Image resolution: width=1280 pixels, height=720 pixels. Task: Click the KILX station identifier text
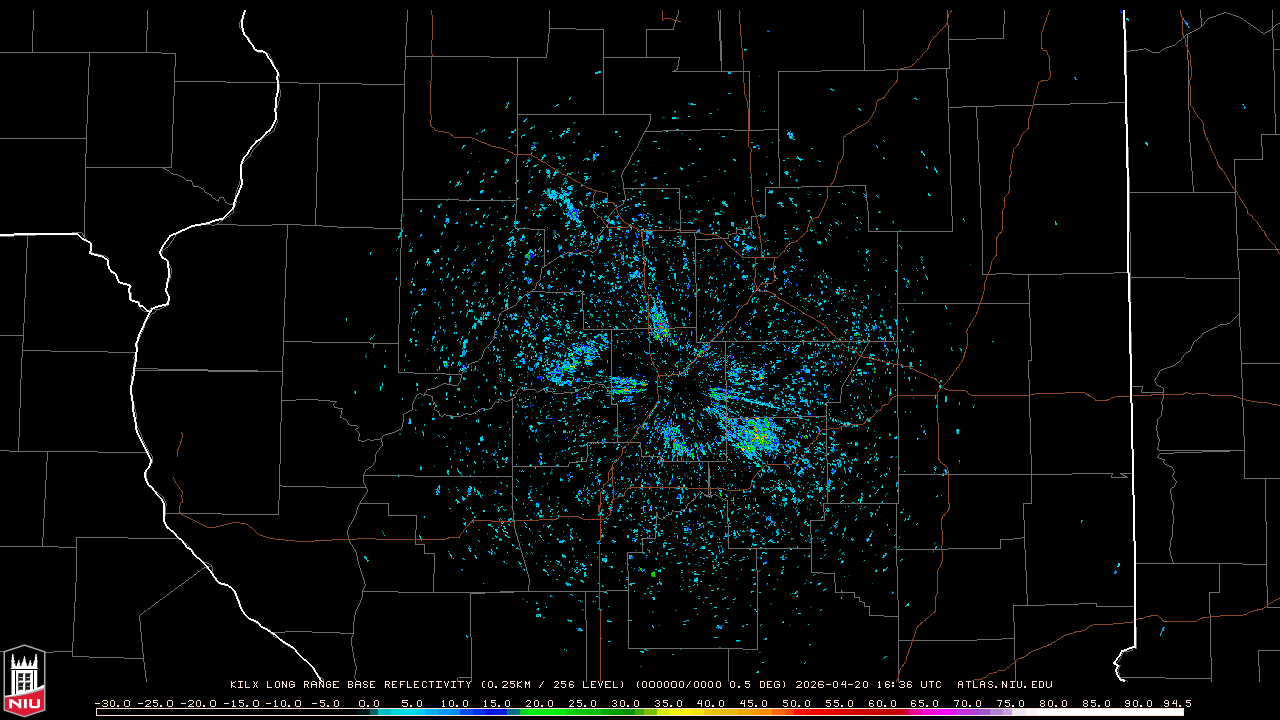[x=245, y=685]
